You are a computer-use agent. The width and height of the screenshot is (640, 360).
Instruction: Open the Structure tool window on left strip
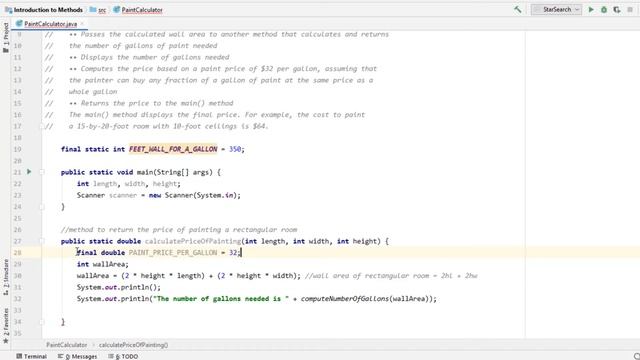coord(6,277)
